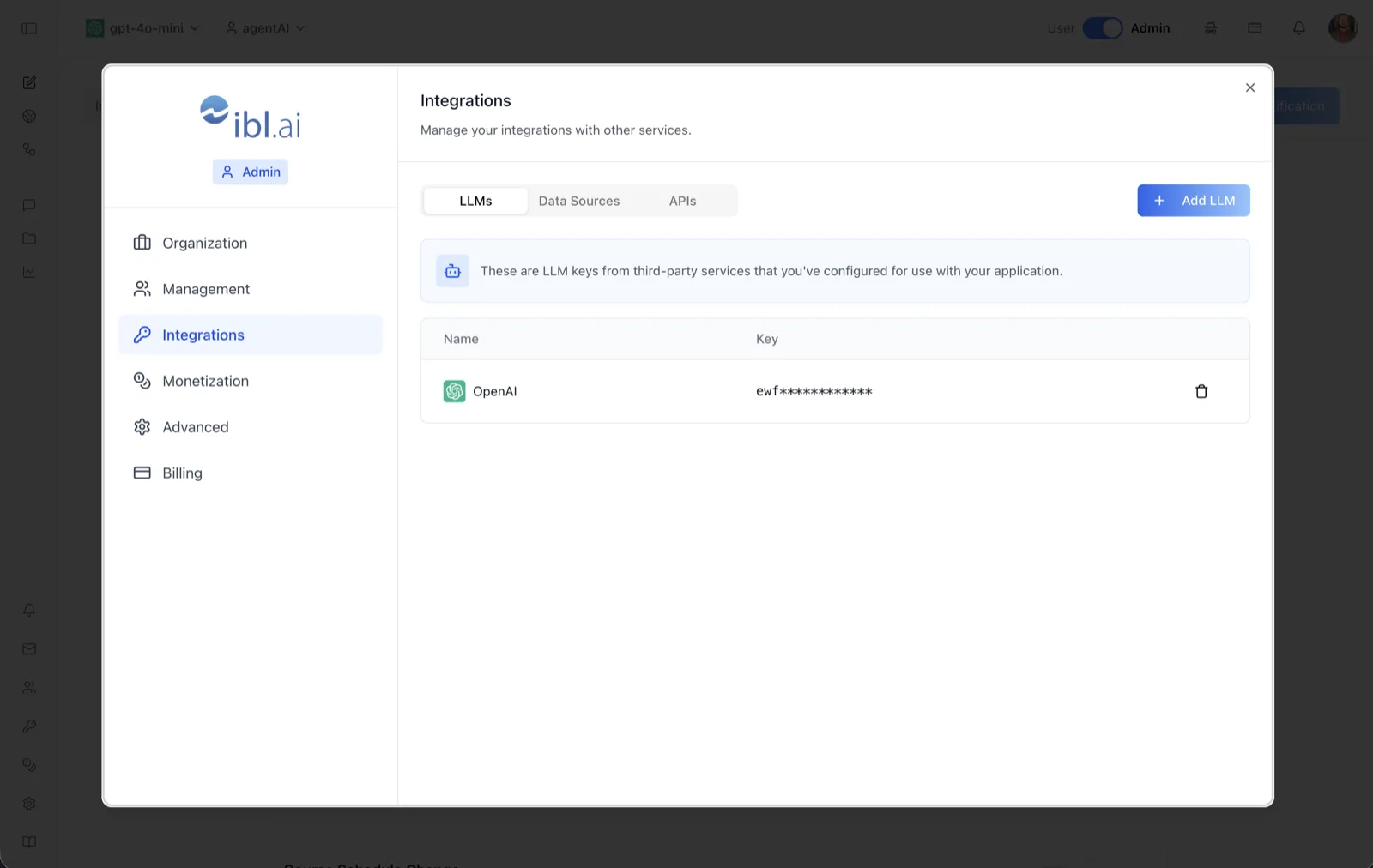Click the gear icon in left rail
The width and height of the screenshot is (1373, 868).
click(29, 804)
